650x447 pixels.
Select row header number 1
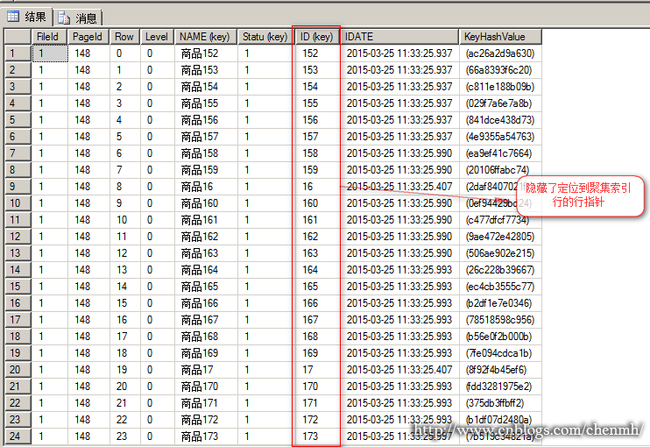(x=18, y=53)
